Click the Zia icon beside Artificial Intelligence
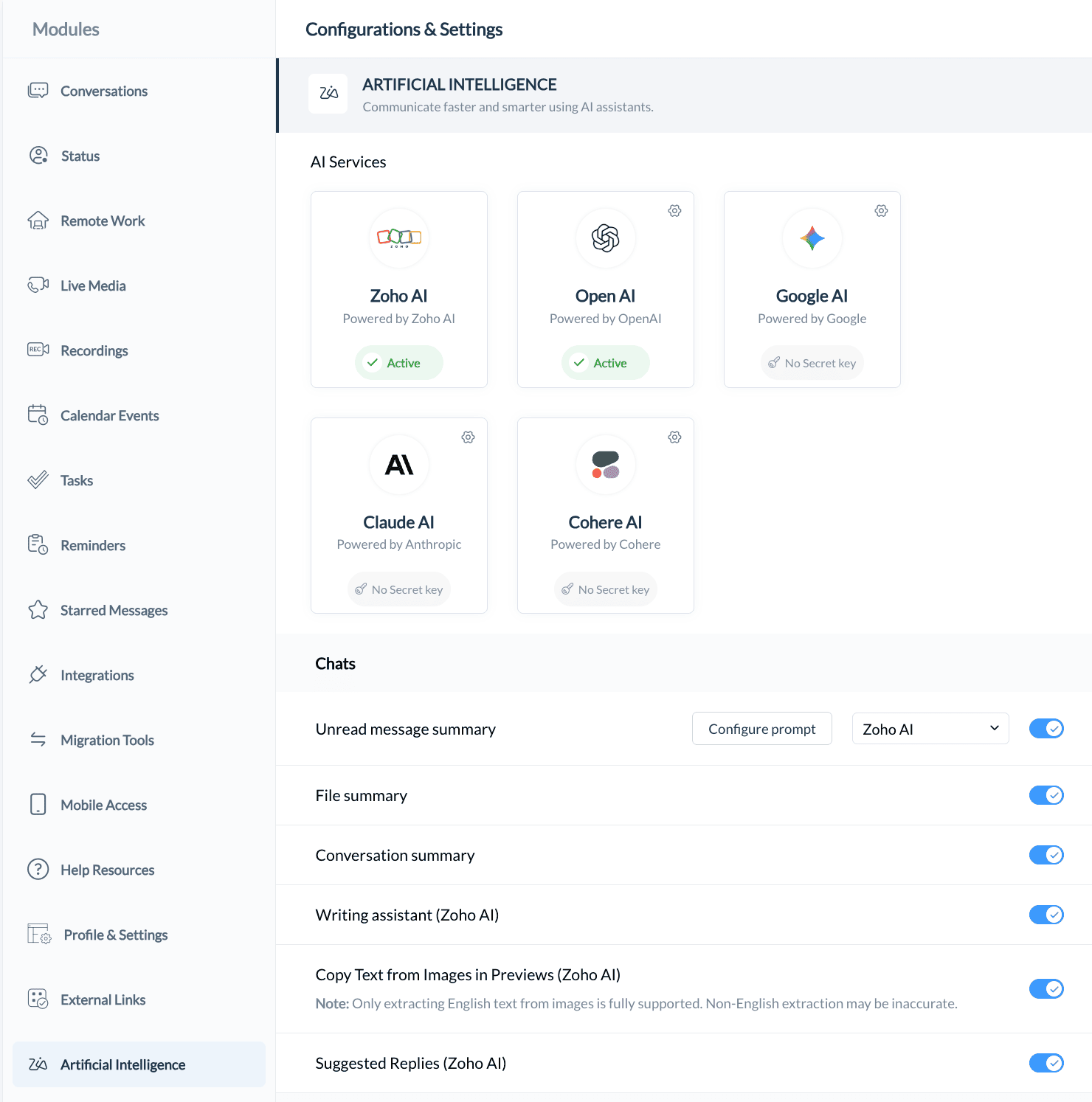This screenshot has width=1092, height=1102. tap(38, 1064)
